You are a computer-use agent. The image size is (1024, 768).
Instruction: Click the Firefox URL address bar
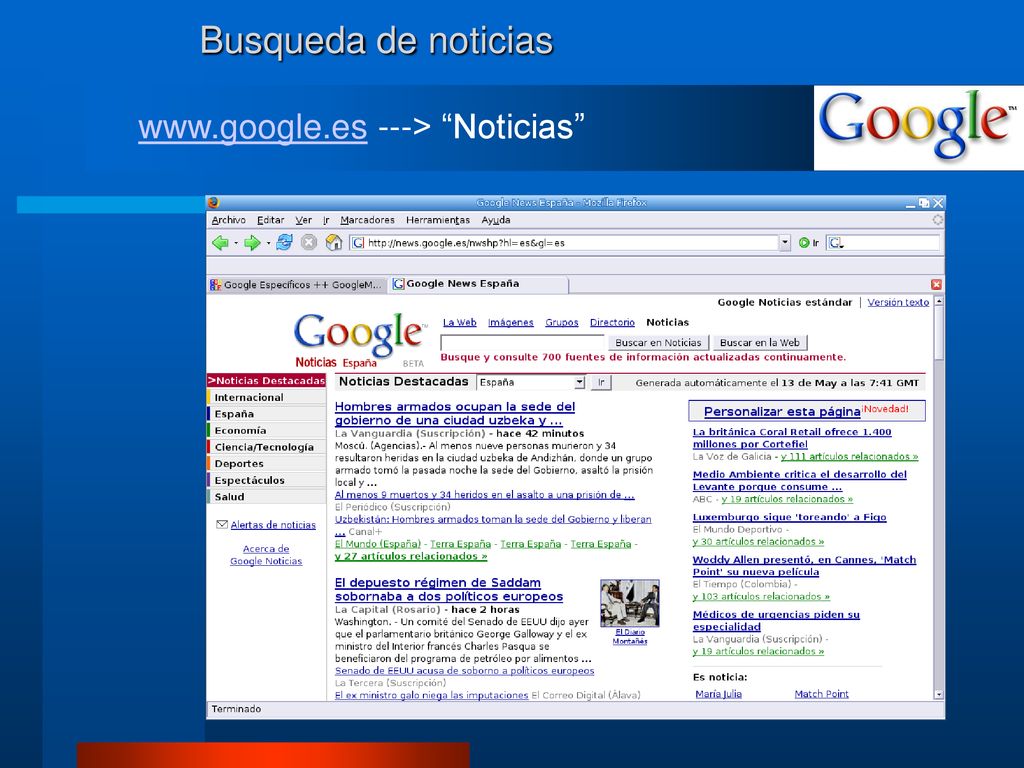(x=565, y=243)
